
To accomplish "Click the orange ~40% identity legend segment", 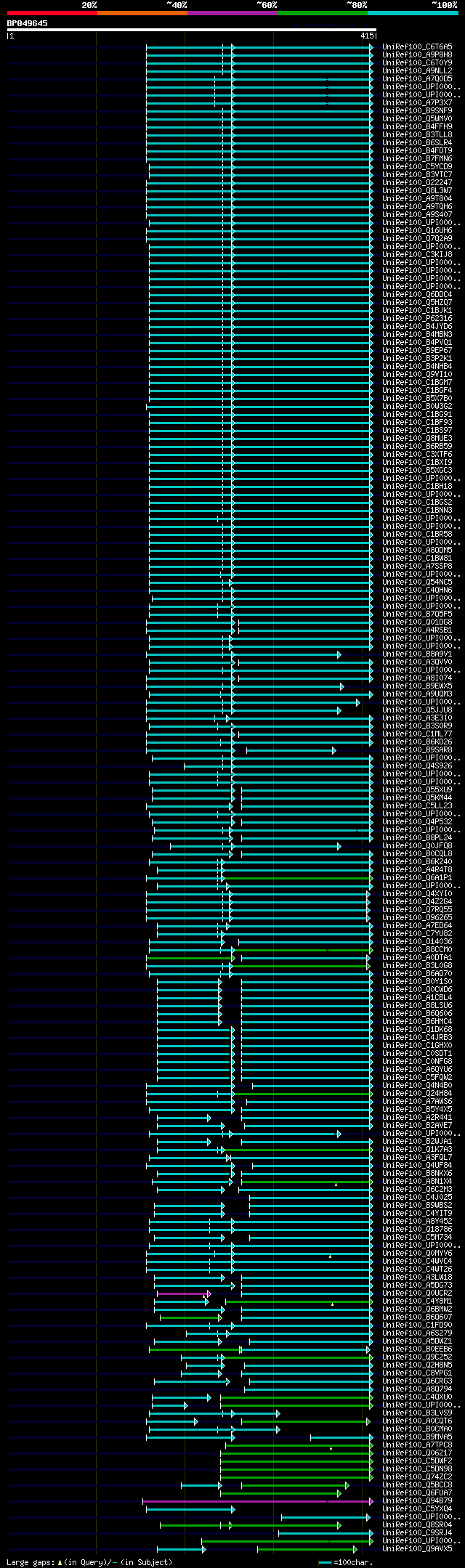I will pos(142,13).
